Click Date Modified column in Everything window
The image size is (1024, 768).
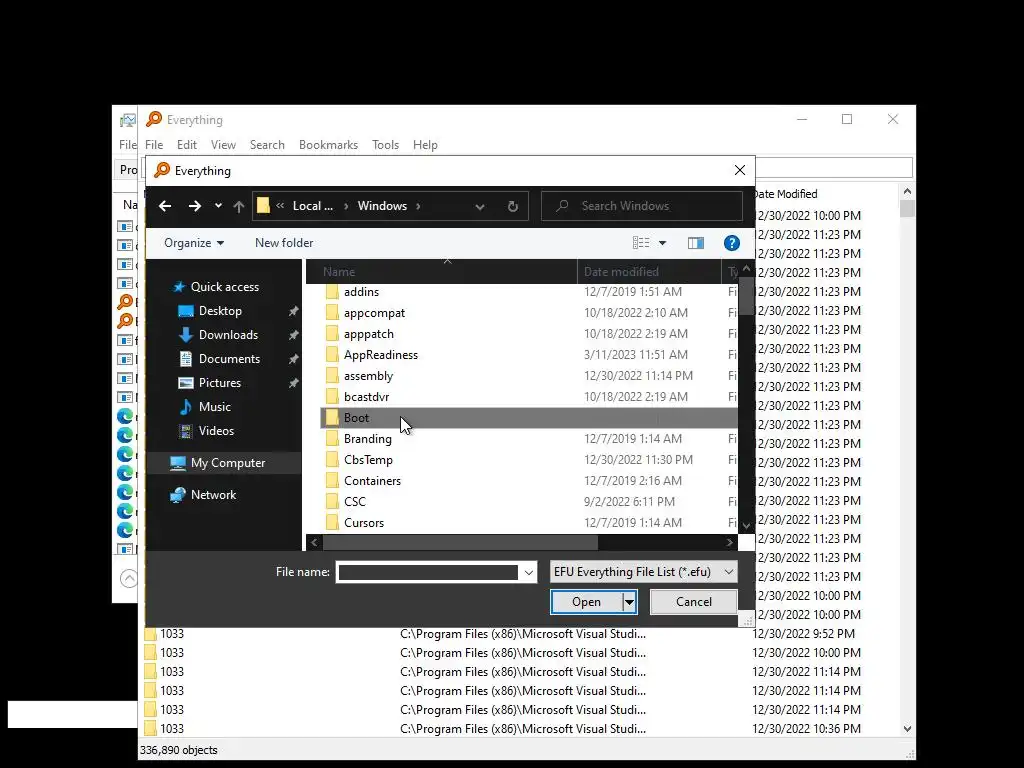786,194
